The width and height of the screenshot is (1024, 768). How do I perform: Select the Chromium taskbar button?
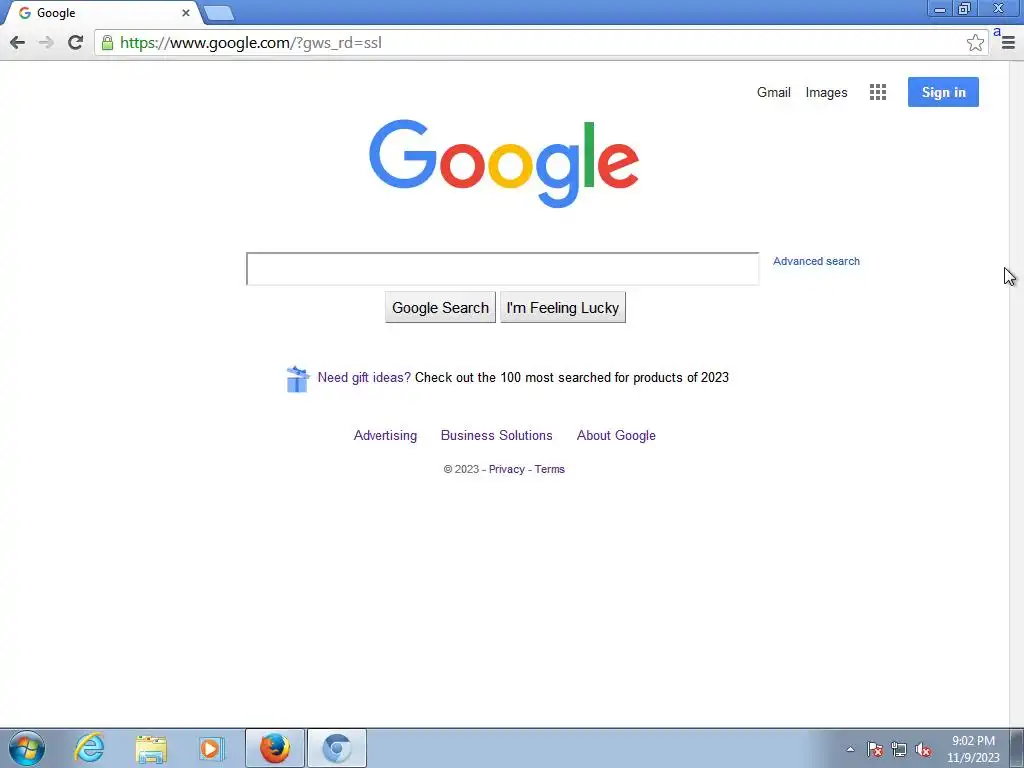pyautogui.click(x=336, y=748)
